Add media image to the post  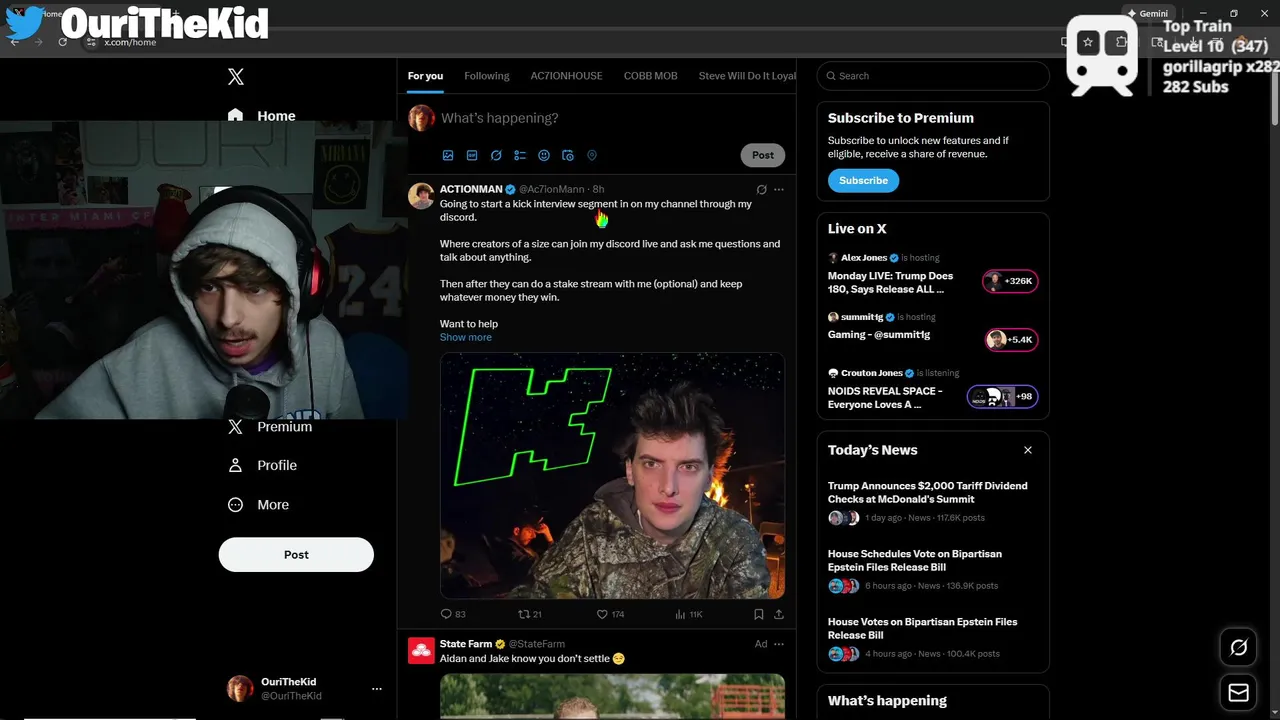pyautogui.click(x=448, y=156)
